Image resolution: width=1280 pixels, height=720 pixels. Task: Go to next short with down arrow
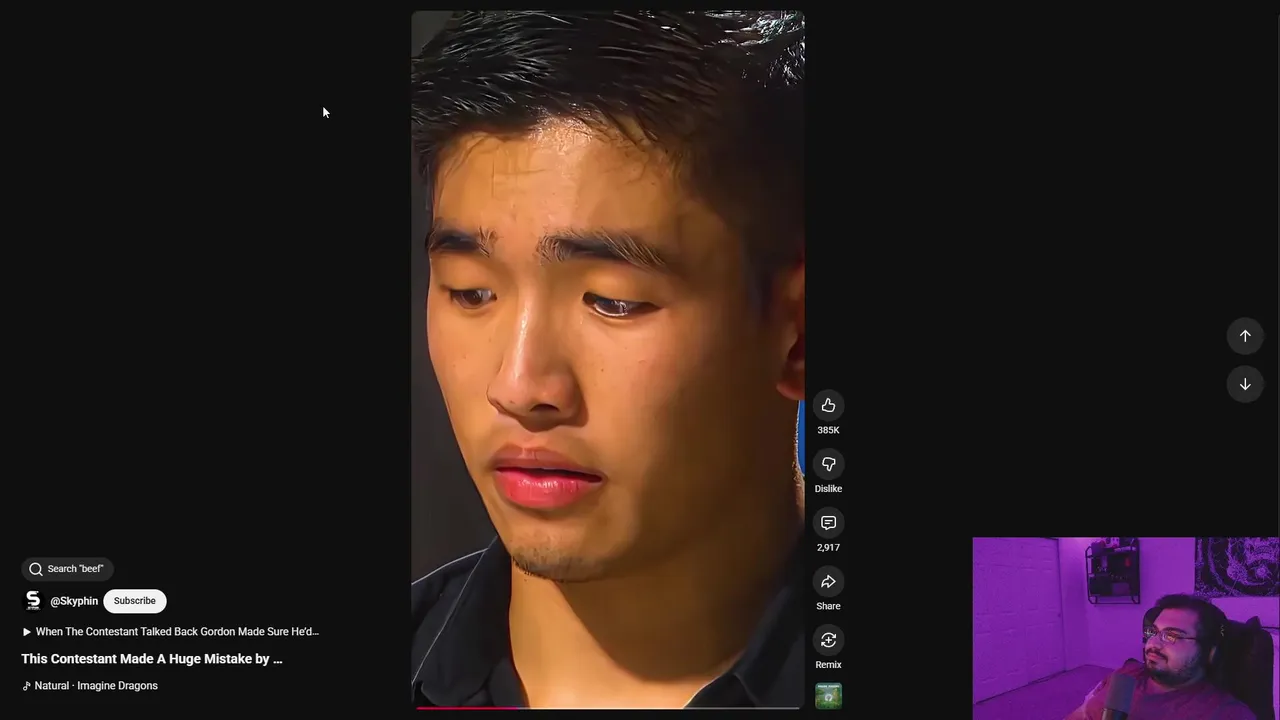point(1245,384)
